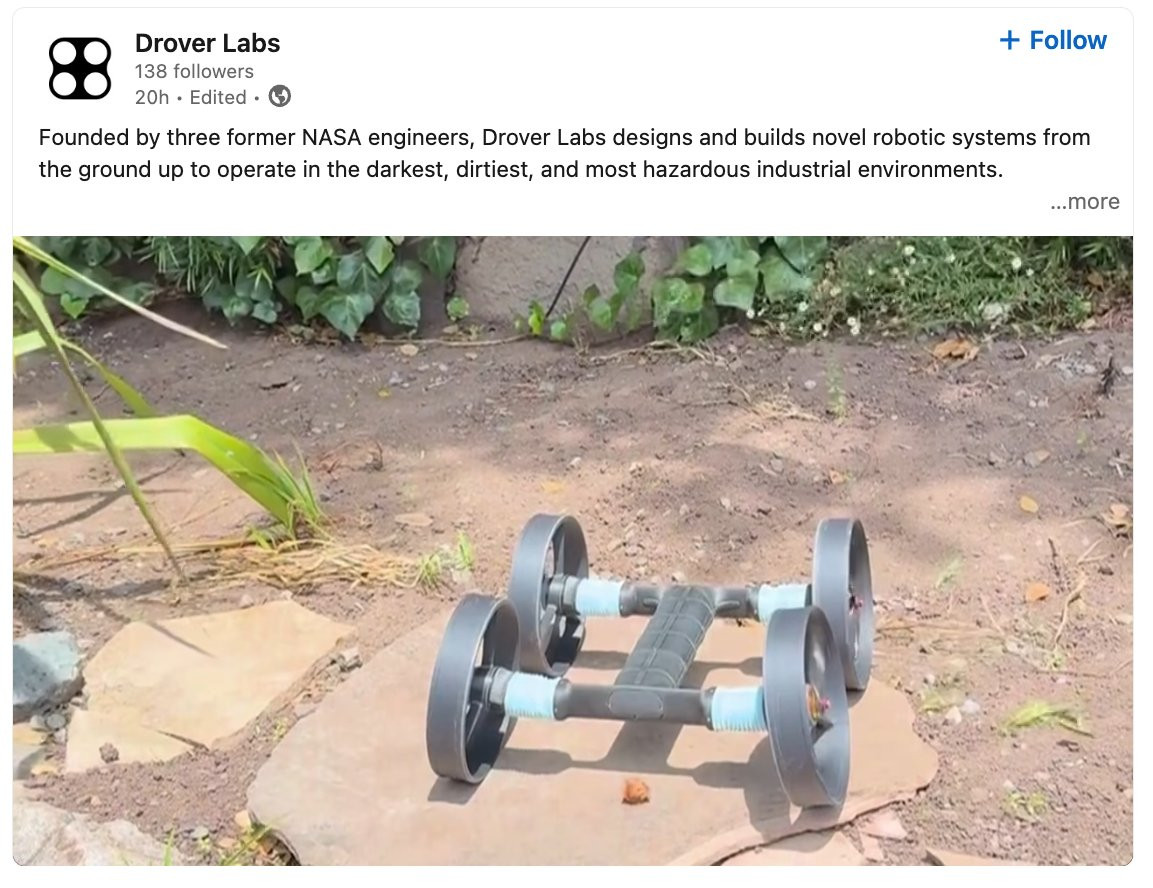The image size is (1153, 888).
Task: Follow the Drover Labs page
Action: click(1053, 40)
